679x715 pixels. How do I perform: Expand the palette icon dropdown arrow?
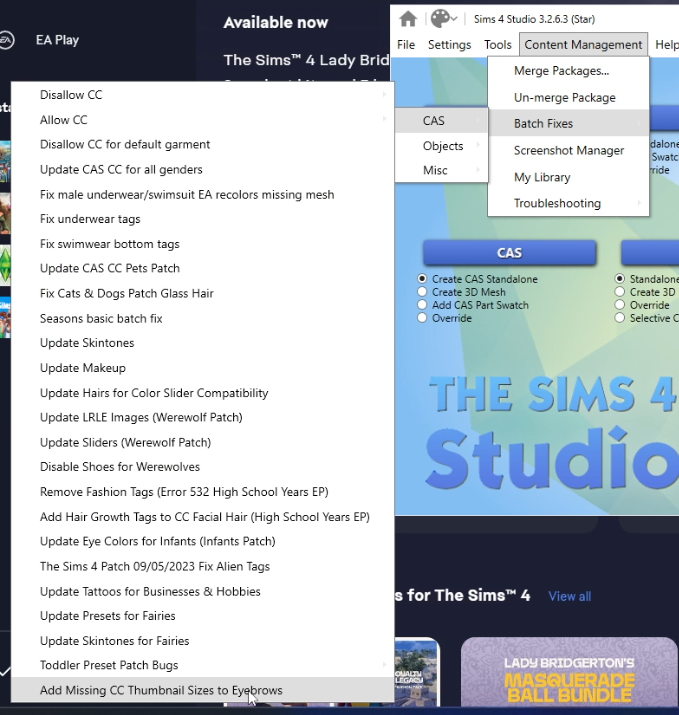pos(454,19)
